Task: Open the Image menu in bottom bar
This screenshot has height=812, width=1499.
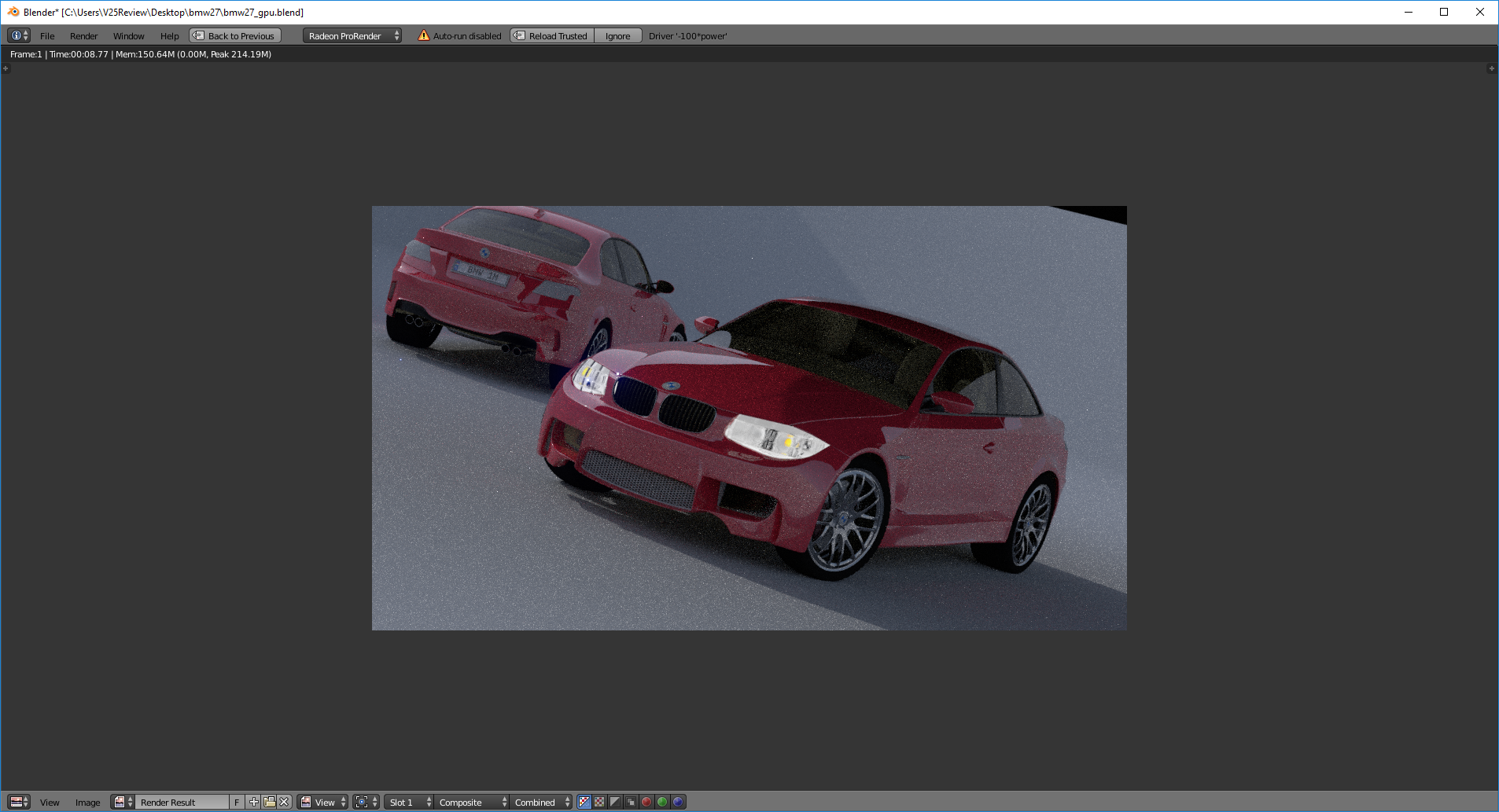Action: (x=87, y=802)
